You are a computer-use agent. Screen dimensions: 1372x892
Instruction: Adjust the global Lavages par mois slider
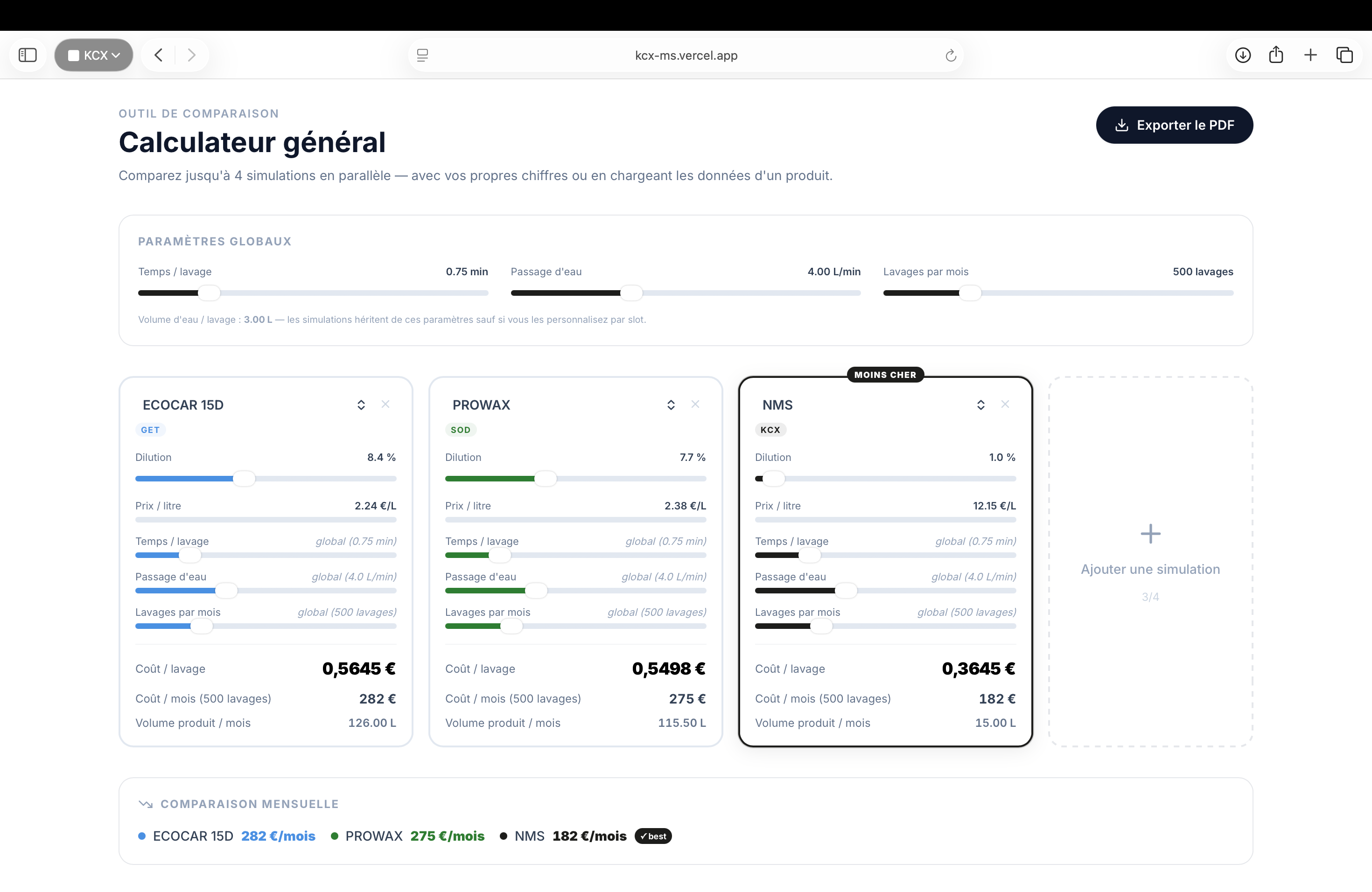click(x=1058, y=293)
